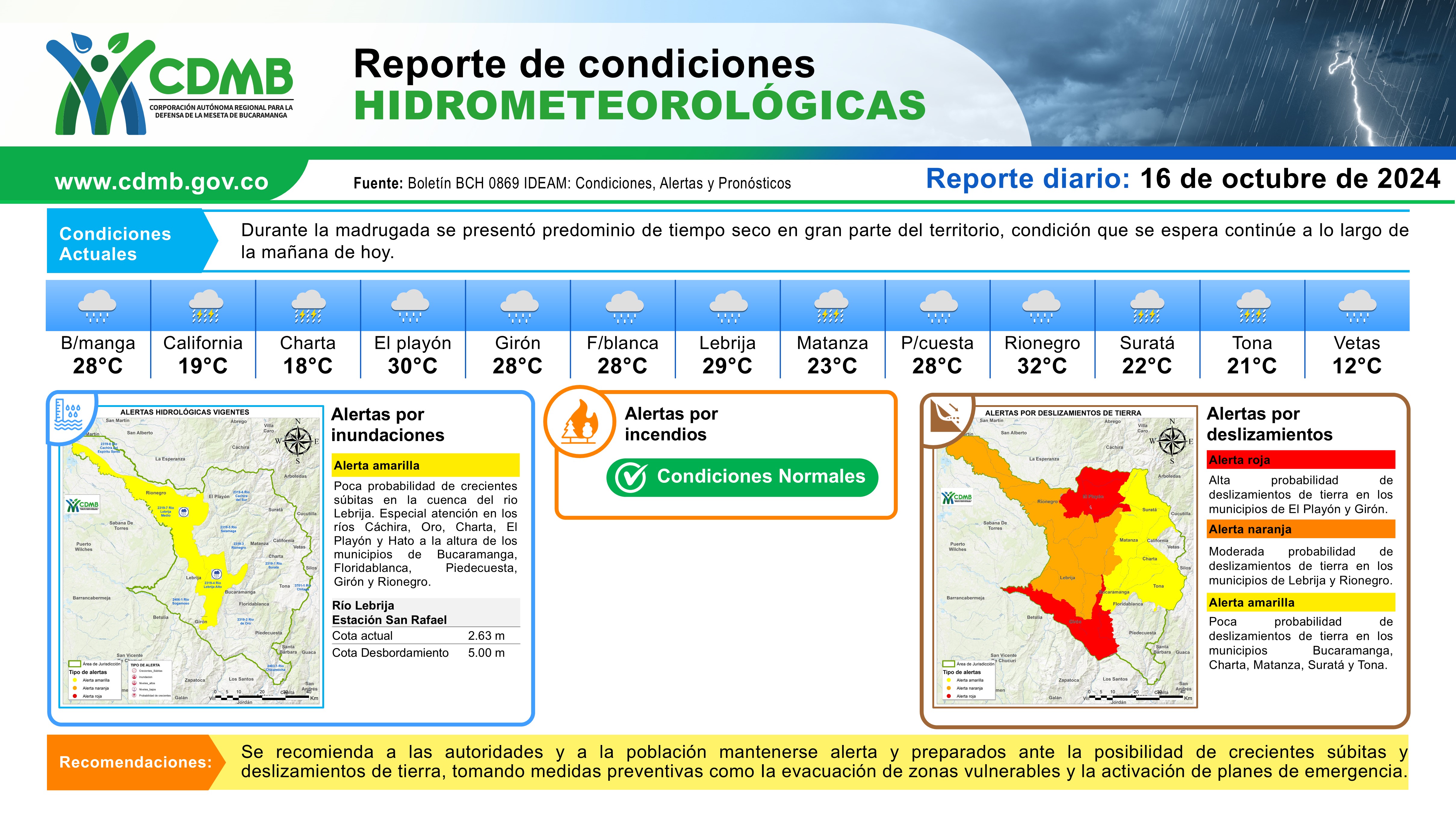Click the Surata thunderstorm cloud icon
1456x819 pixels.
[x=1147, y=306]
